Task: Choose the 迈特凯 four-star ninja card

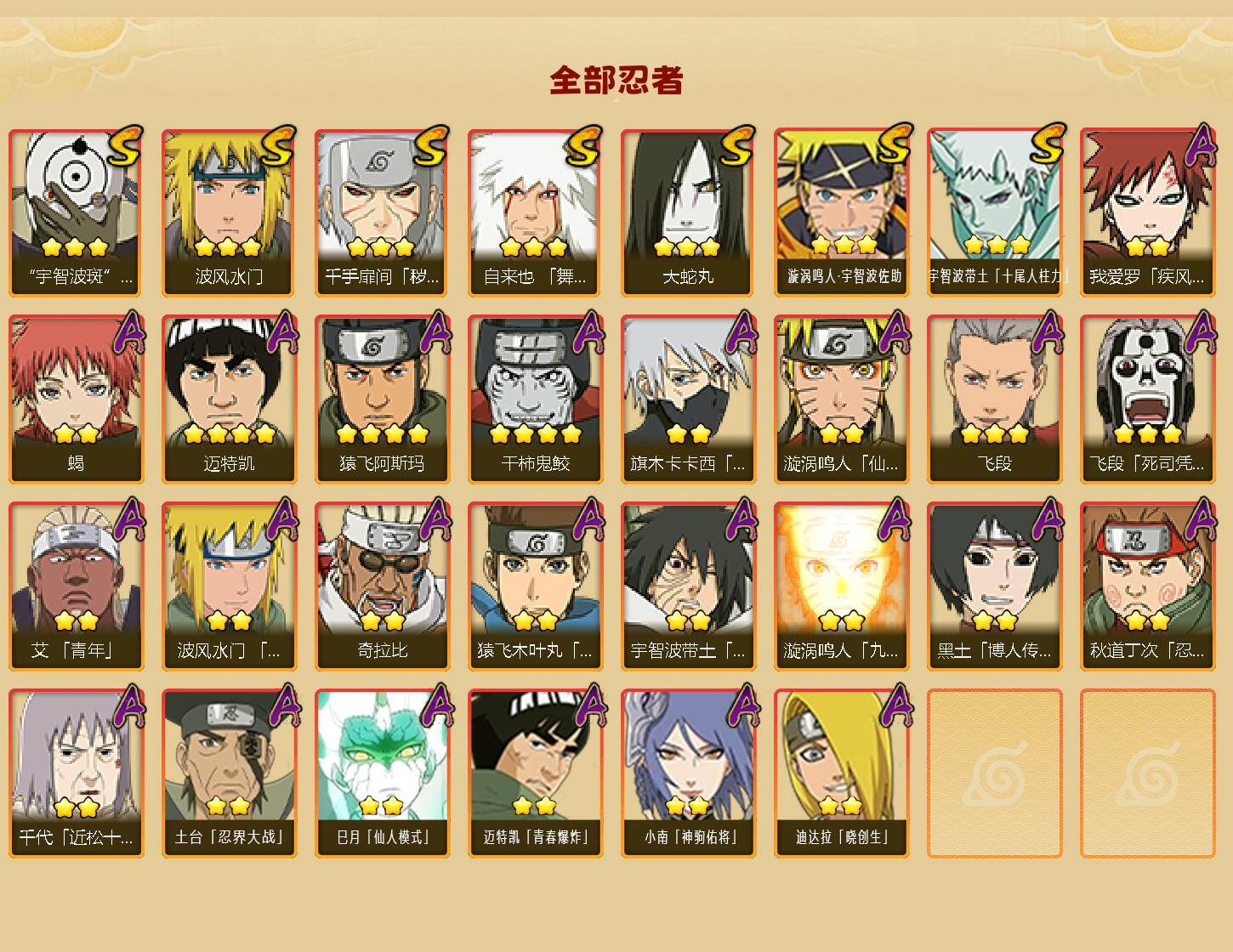Action: [230, 399]
